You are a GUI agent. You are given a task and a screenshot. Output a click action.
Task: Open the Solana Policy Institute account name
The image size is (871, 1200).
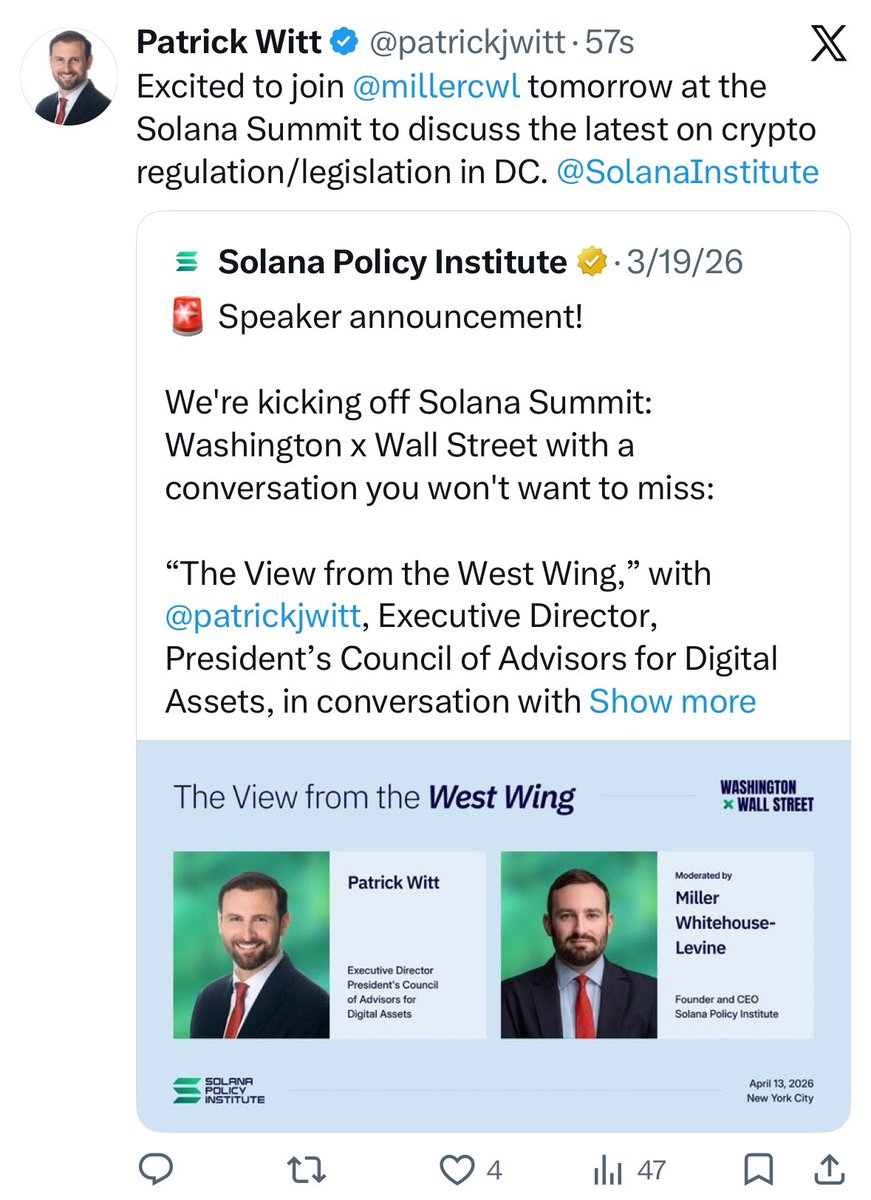coord(392,262)
